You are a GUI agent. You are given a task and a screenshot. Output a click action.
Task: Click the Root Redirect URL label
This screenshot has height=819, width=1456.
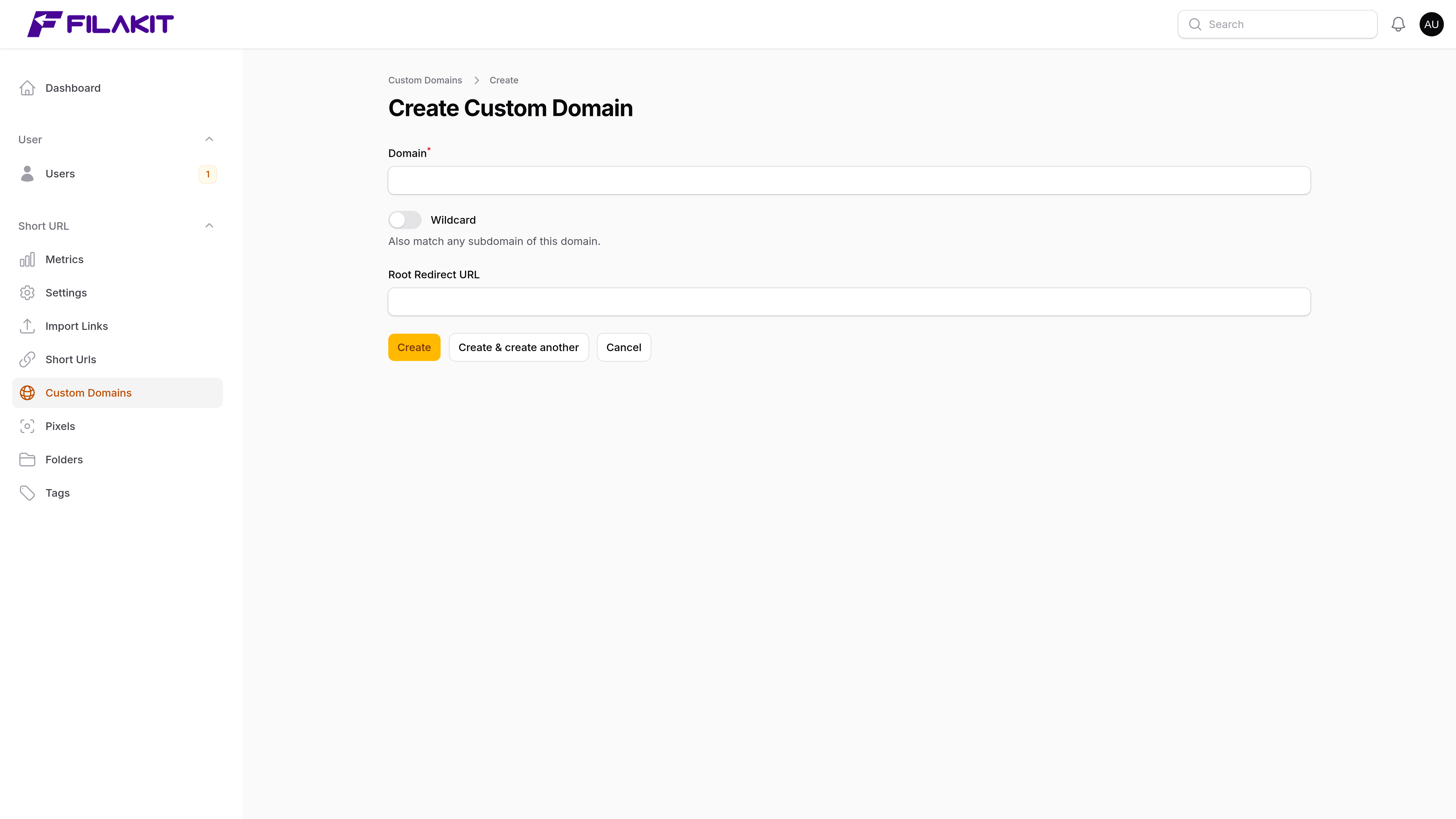click(x=434, y=275)
